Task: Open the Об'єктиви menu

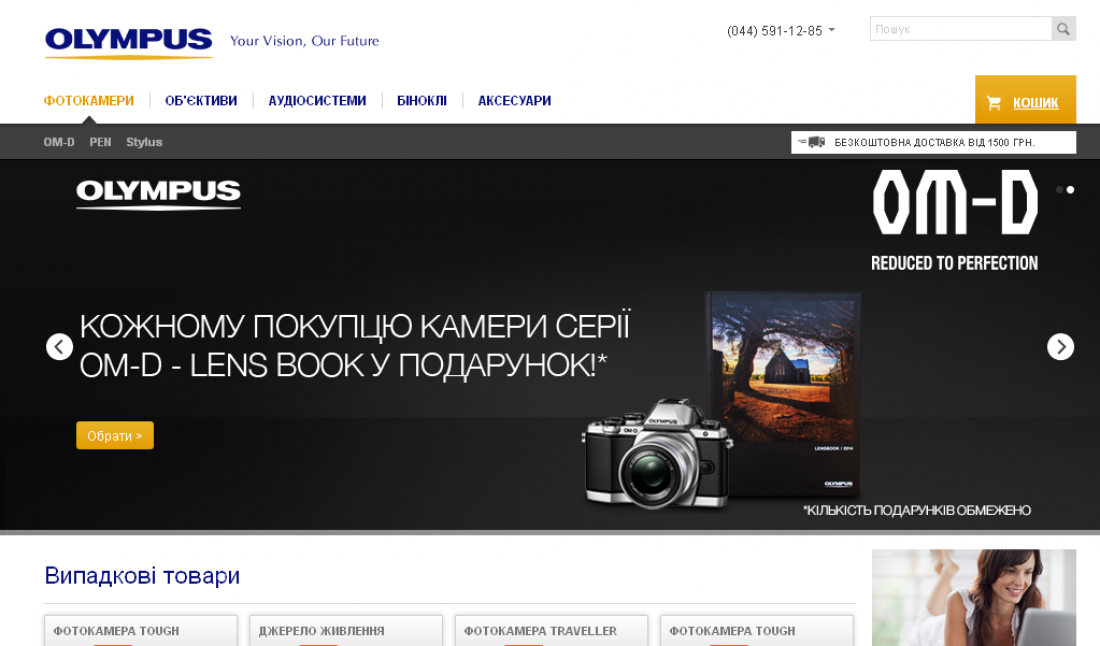Action: (201, 101)
